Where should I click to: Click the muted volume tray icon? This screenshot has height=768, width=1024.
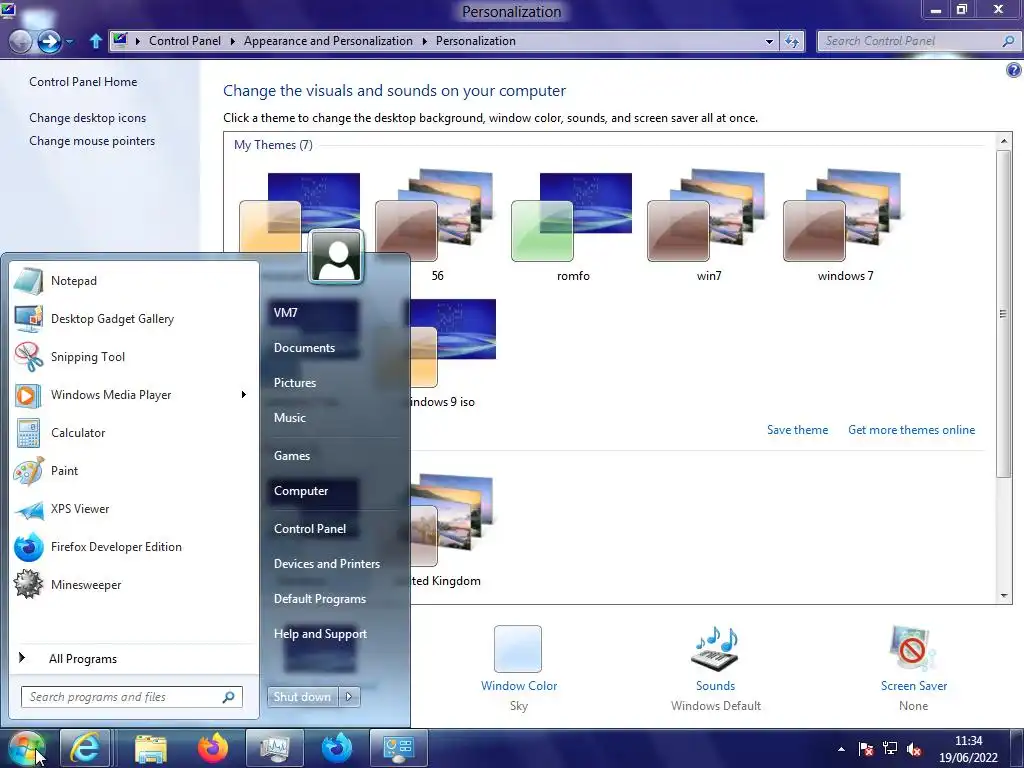[x=914, y=749]
